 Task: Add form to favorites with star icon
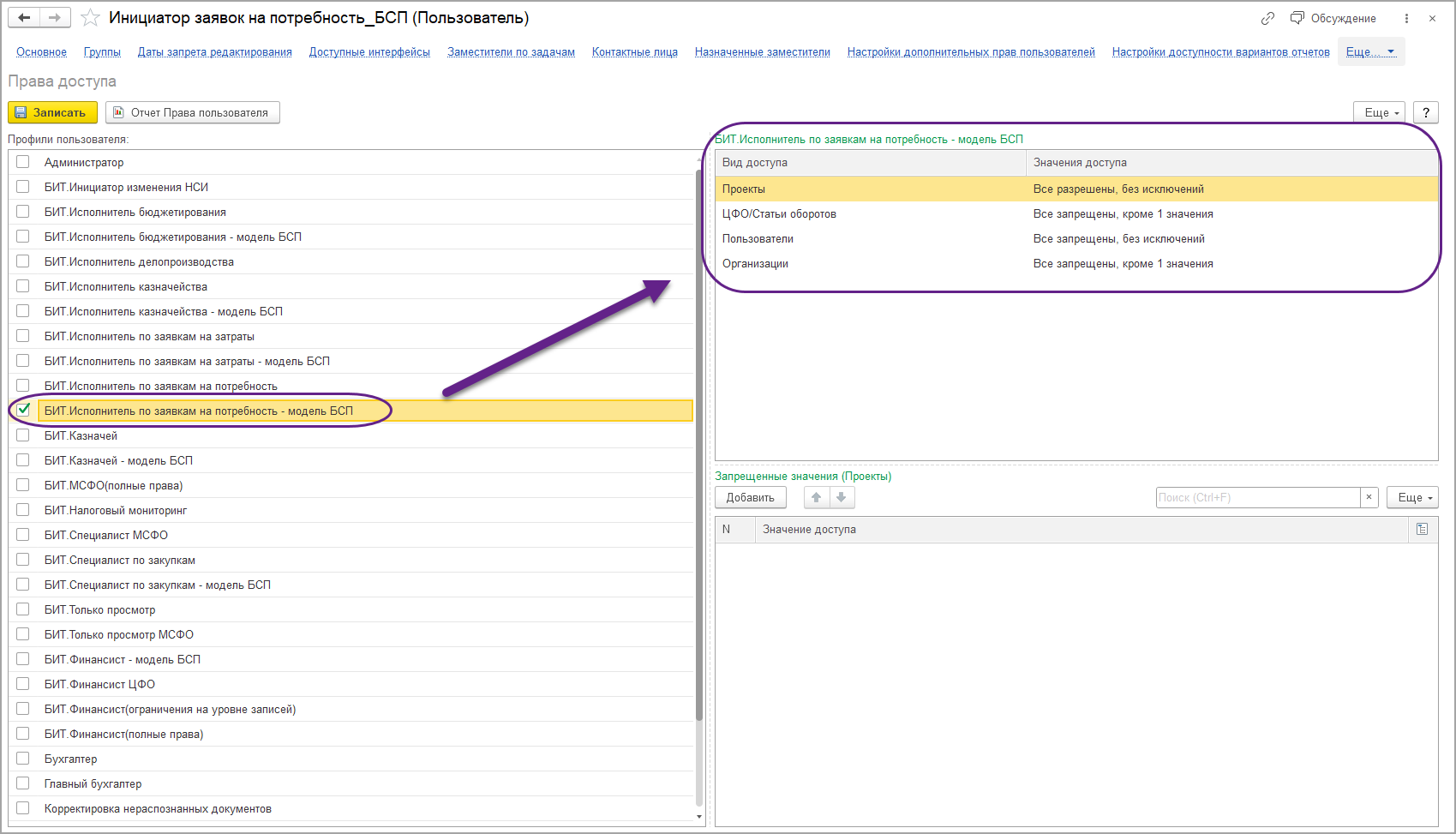(x=90, y=18)
